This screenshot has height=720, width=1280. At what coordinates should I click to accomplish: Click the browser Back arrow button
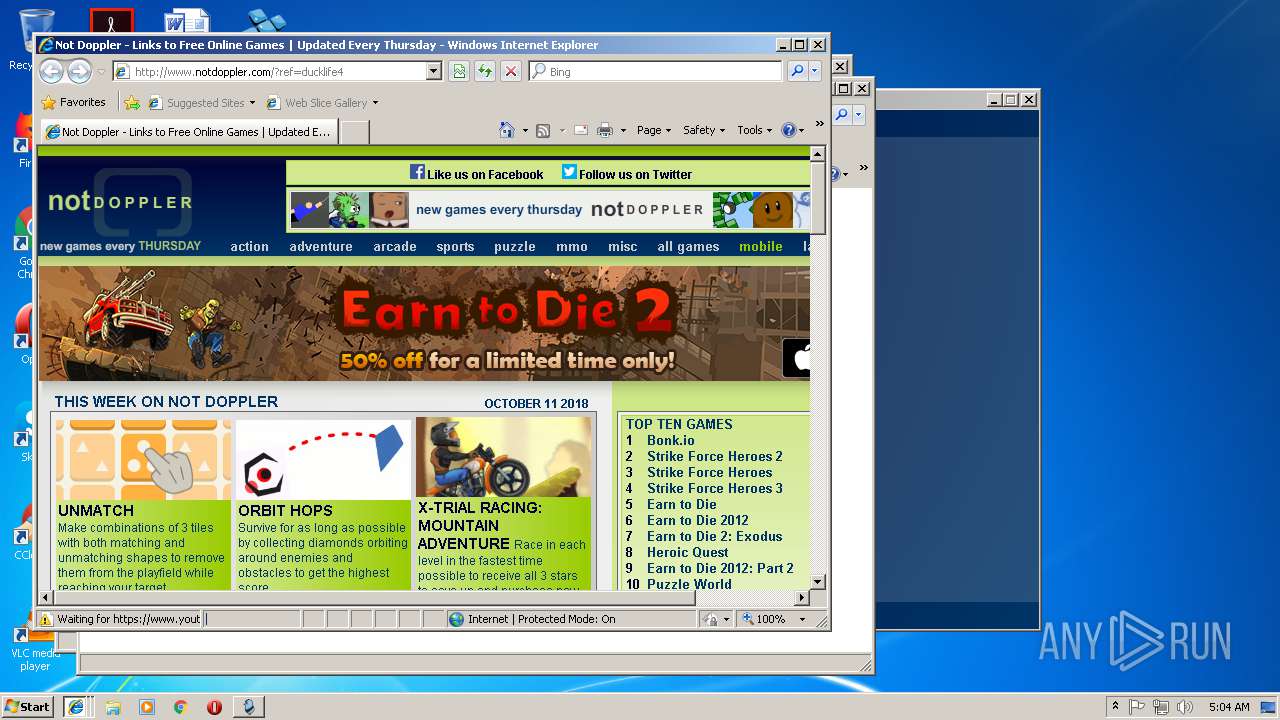pos(51,71)
